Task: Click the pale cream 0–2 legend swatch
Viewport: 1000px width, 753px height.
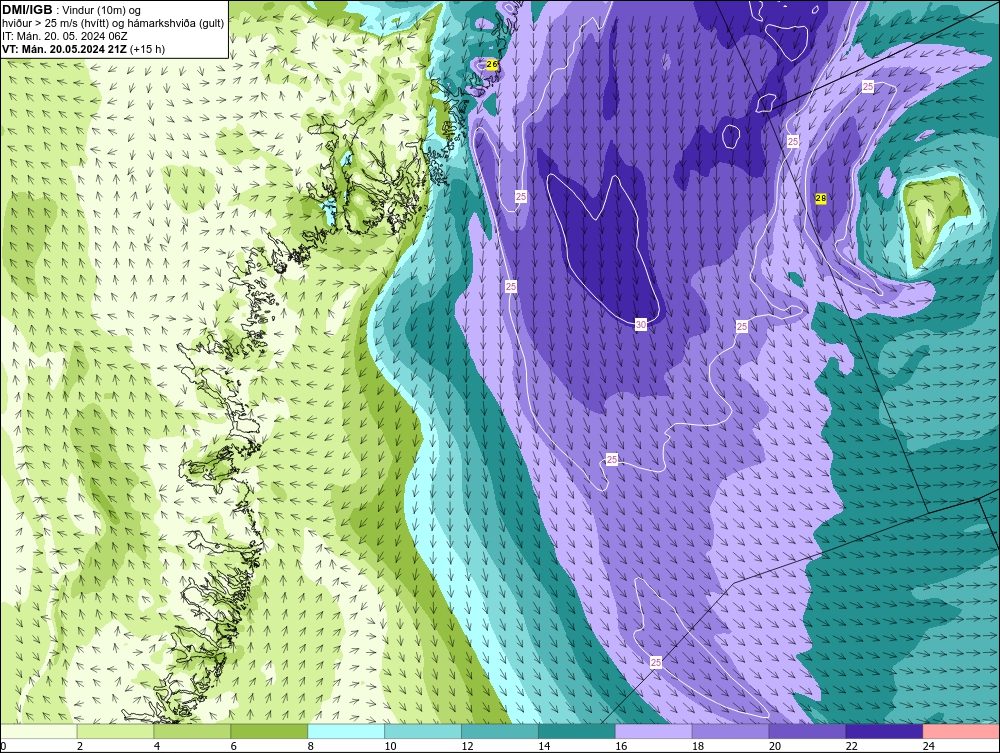Action: pyautogui.click(x=39, y=731)
